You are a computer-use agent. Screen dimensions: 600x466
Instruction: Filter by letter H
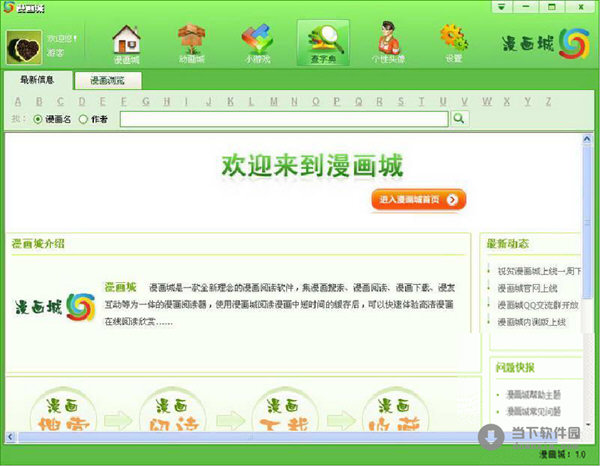[x=166, y=101]
